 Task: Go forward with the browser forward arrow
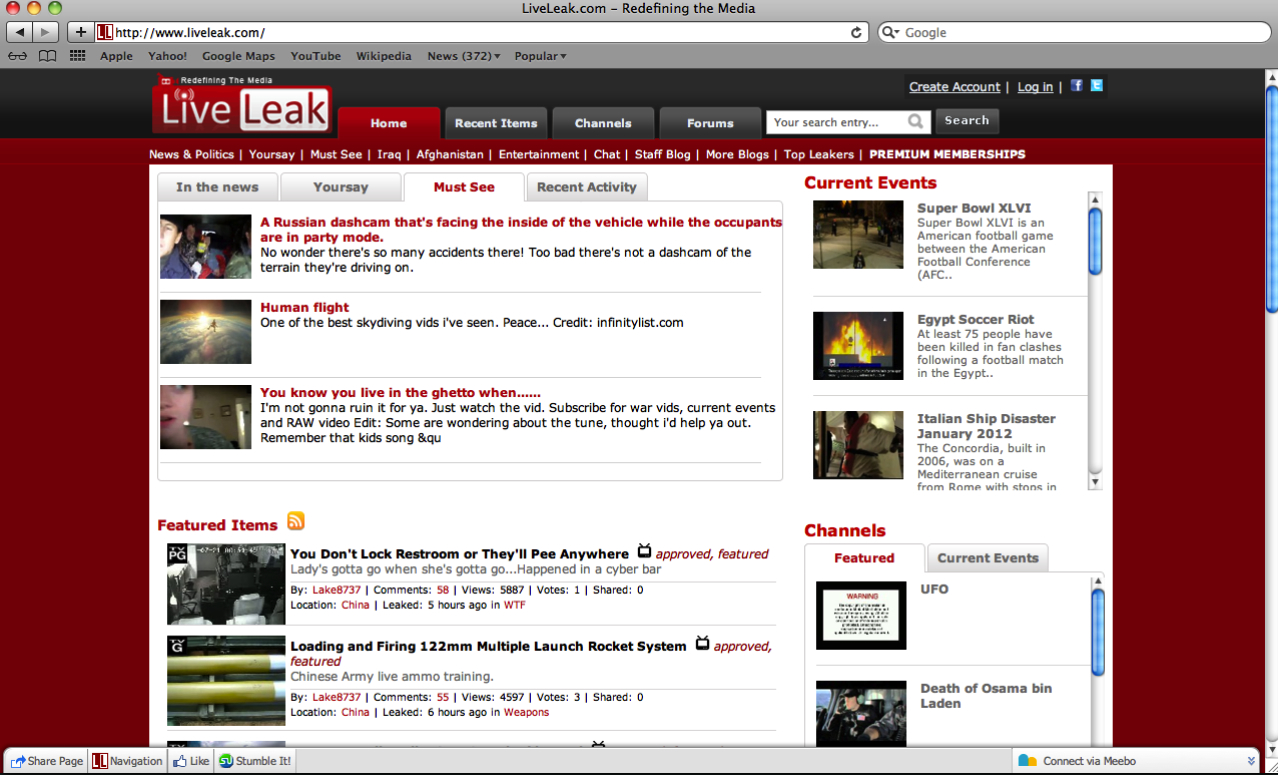pos(46,32)
